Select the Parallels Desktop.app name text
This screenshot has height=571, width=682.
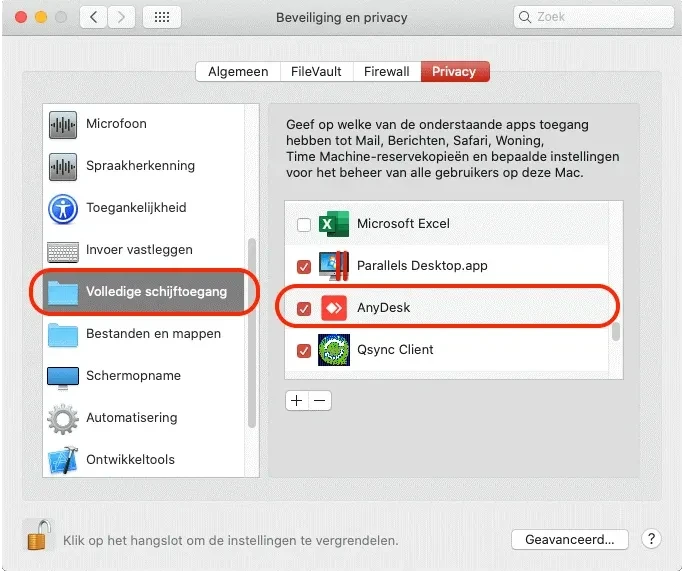coord(422,265)
